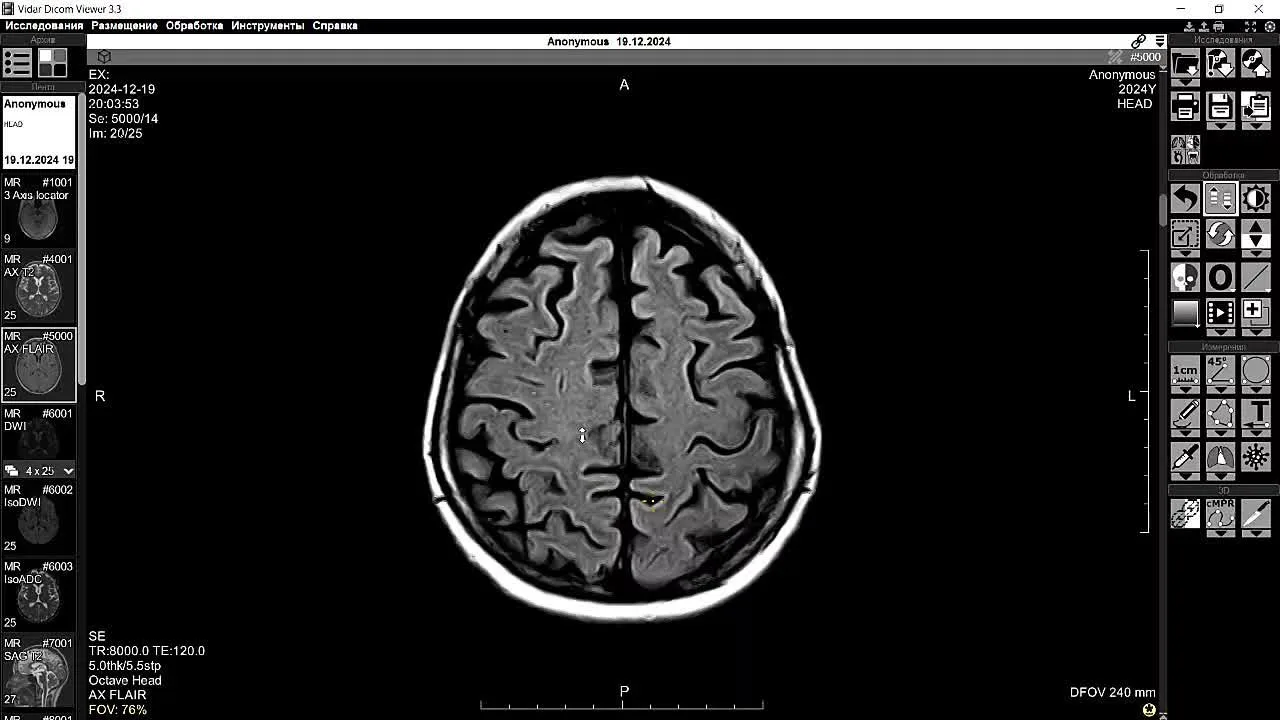
Task: Expand arrow under cMPR tool
Action: click(1220, 533)
